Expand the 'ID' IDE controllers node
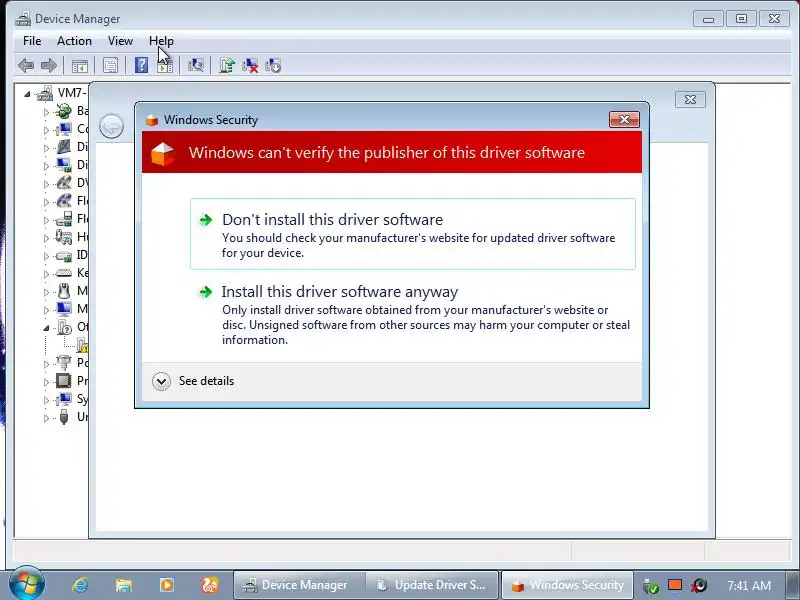 click(x=46, y=256)
